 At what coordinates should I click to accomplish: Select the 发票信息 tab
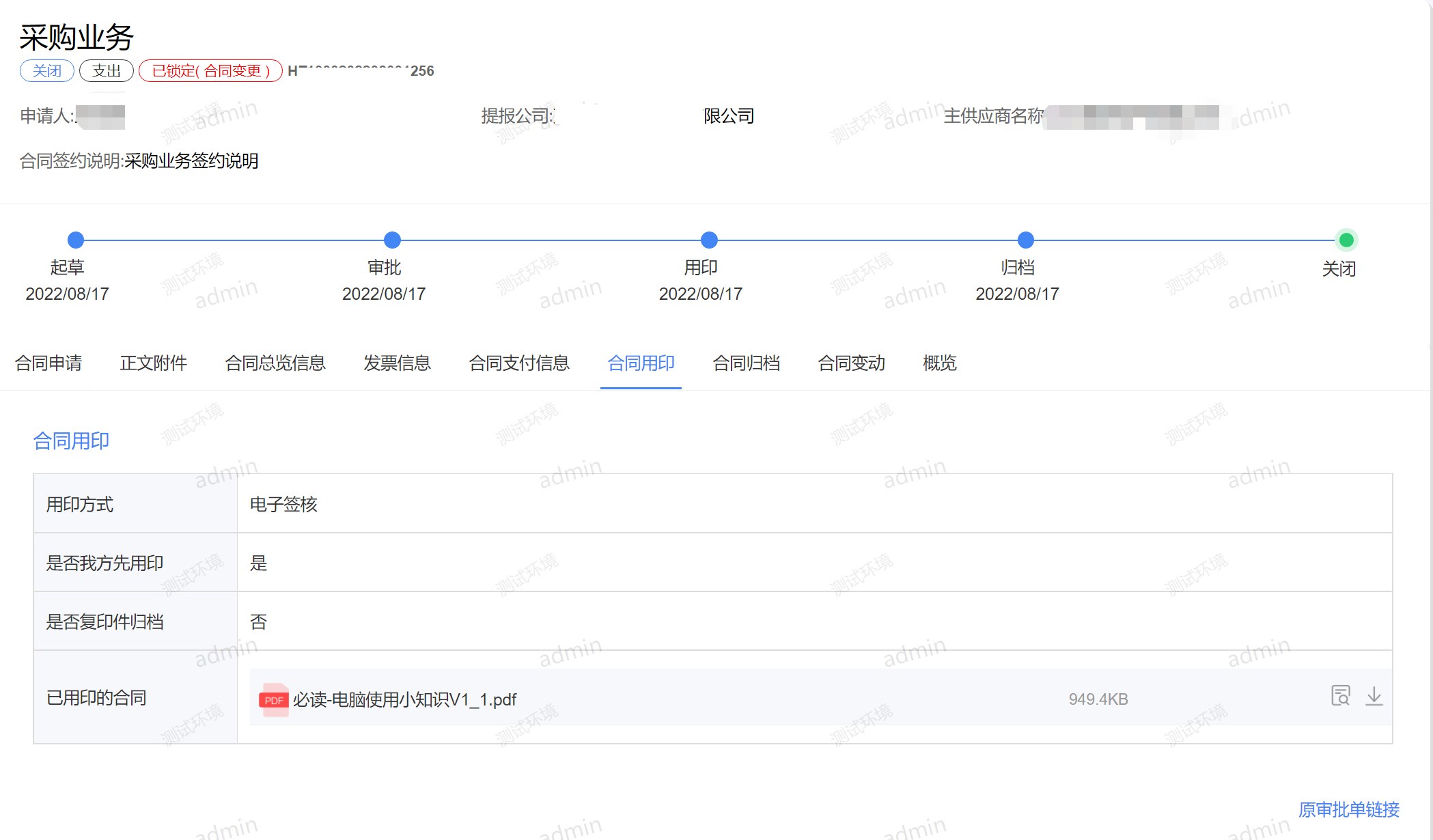pos(397,363)
